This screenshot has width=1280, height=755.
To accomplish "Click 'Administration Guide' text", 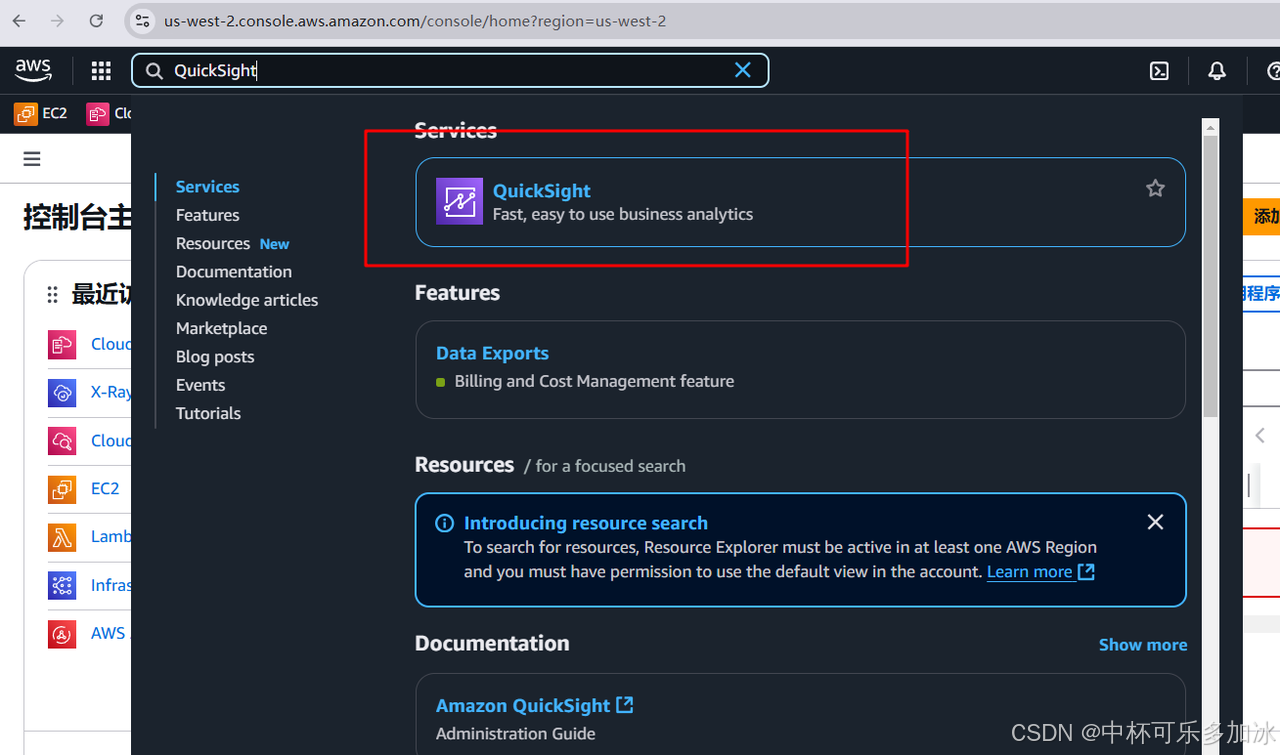I will (516, 734).
